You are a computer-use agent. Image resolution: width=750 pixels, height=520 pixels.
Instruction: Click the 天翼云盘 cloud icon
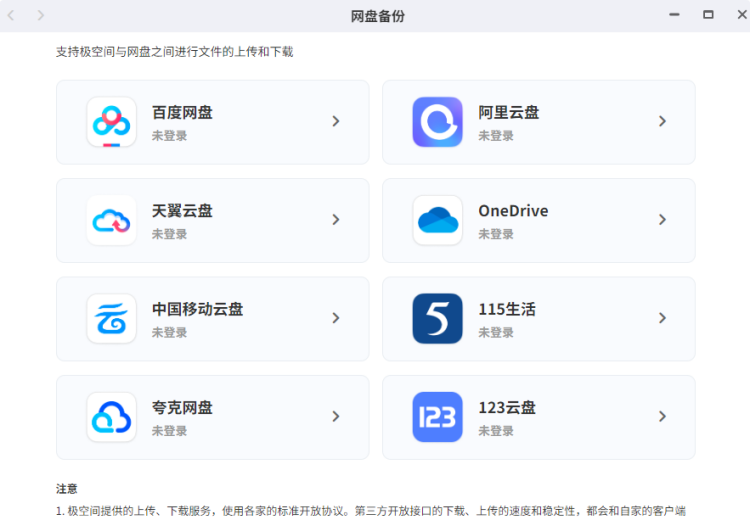[111, 220]
